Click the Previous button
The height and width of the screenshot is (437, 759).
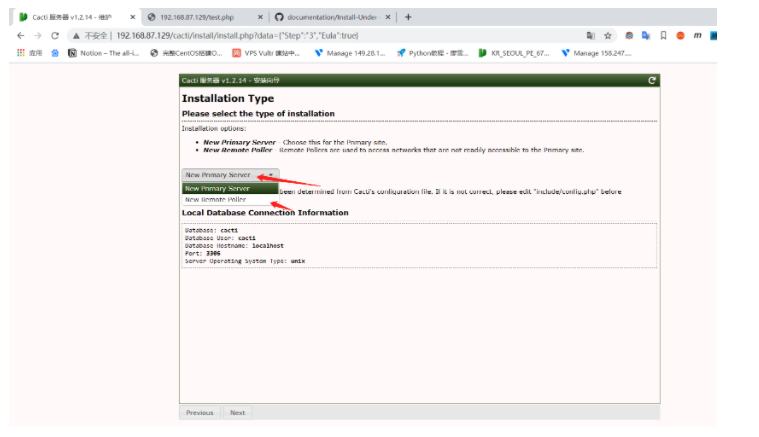(199, 412)
